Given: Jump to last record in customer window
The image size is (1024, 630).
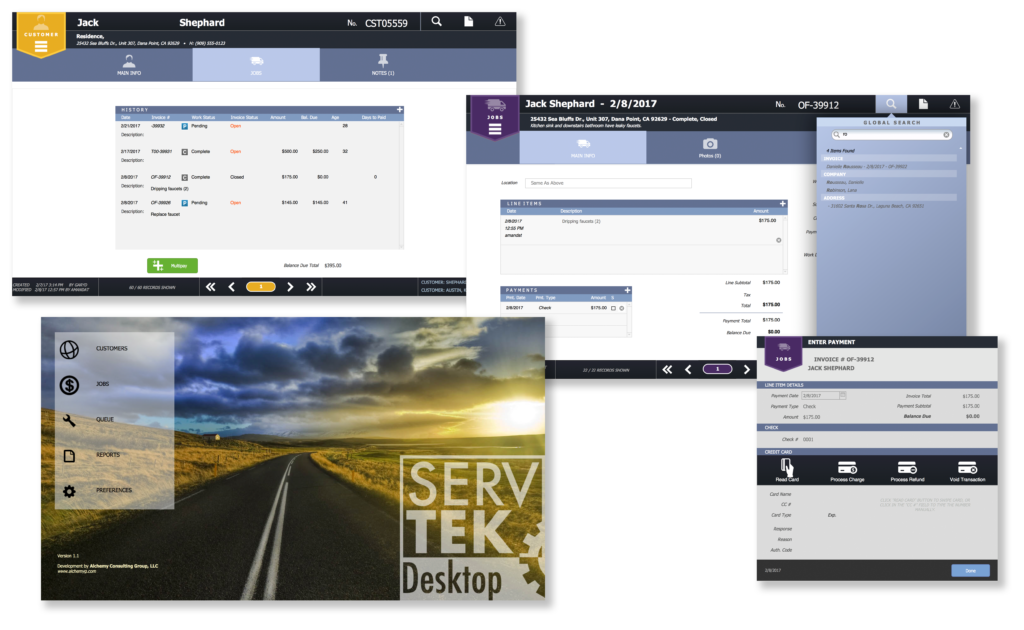Looking at the screenshot, I should point(311,287).
